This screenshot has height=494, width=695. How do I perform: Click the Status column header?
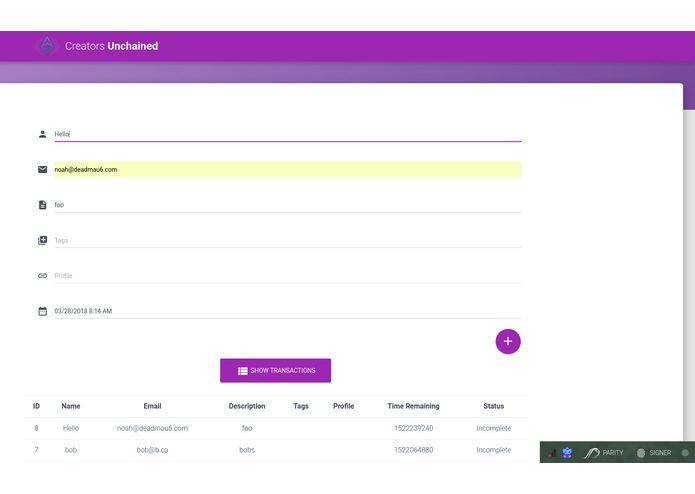(494, 406)
